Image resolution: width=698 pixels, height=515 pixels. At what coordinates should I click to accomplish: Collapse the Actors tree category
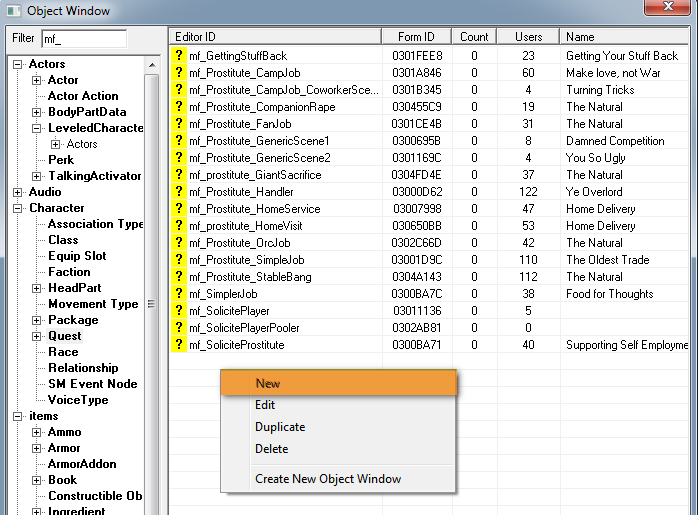click(x=18, y=64)
